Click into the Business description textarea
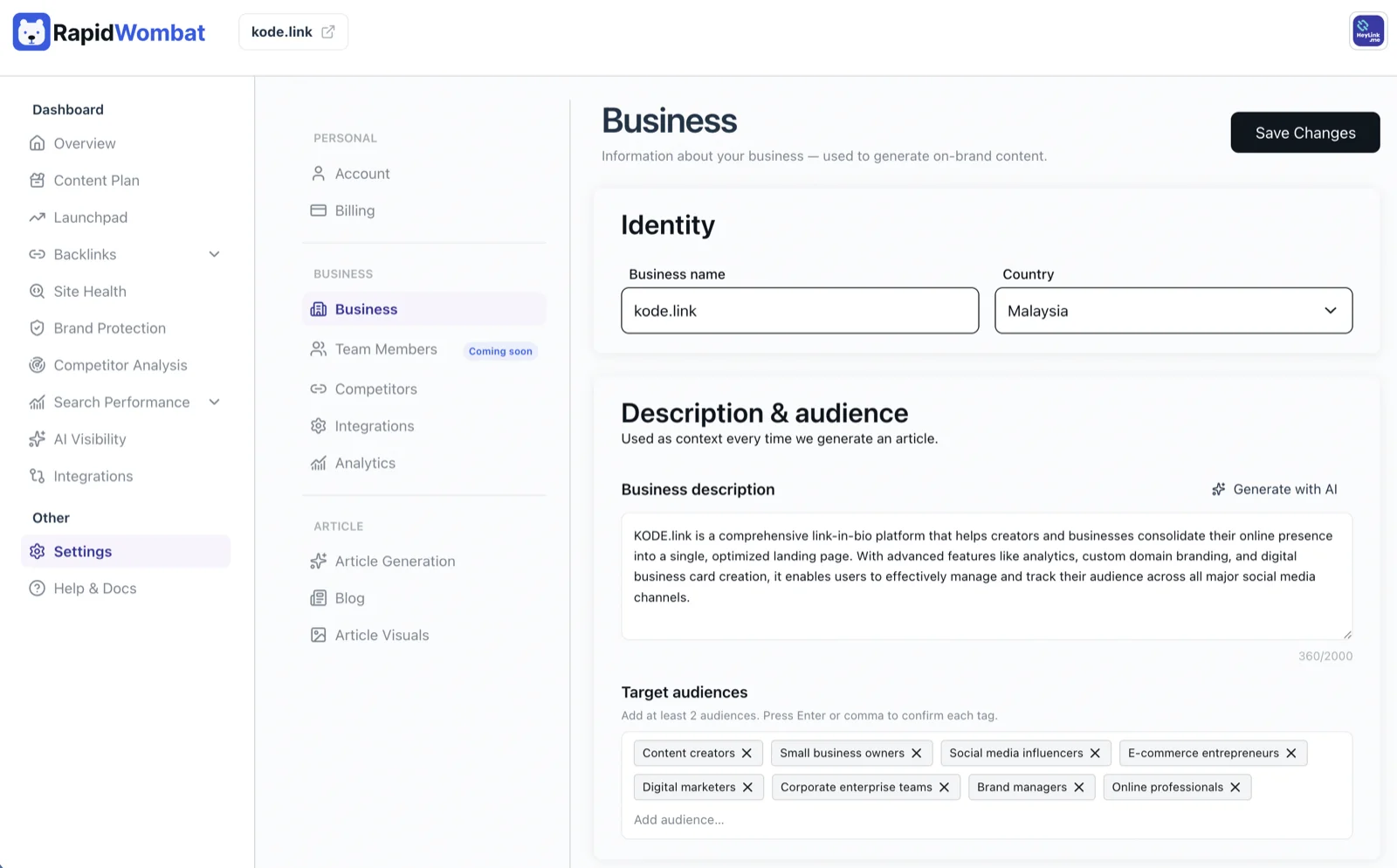 (987, 576)
